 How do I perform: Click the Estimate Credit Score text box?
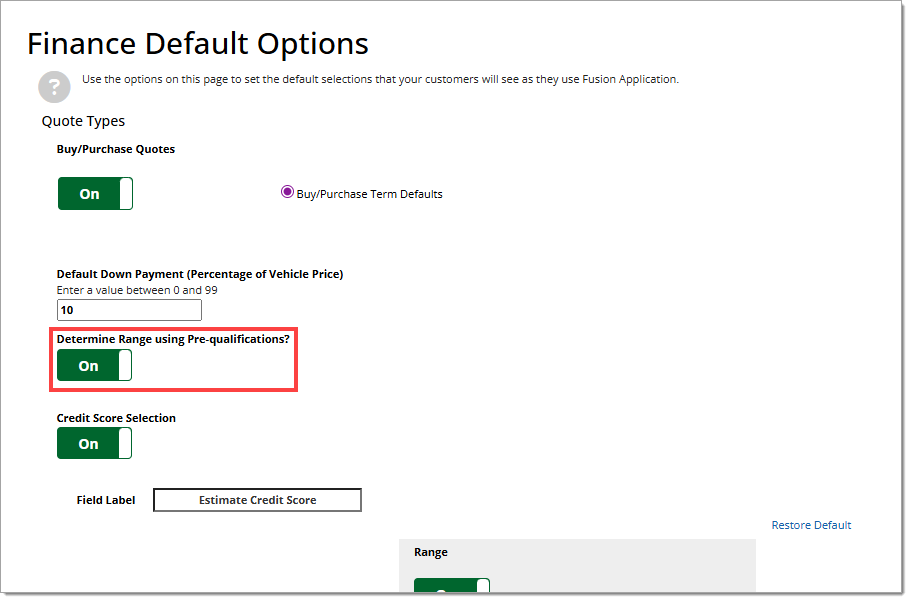pyautogui.click(x=257, y=500)
